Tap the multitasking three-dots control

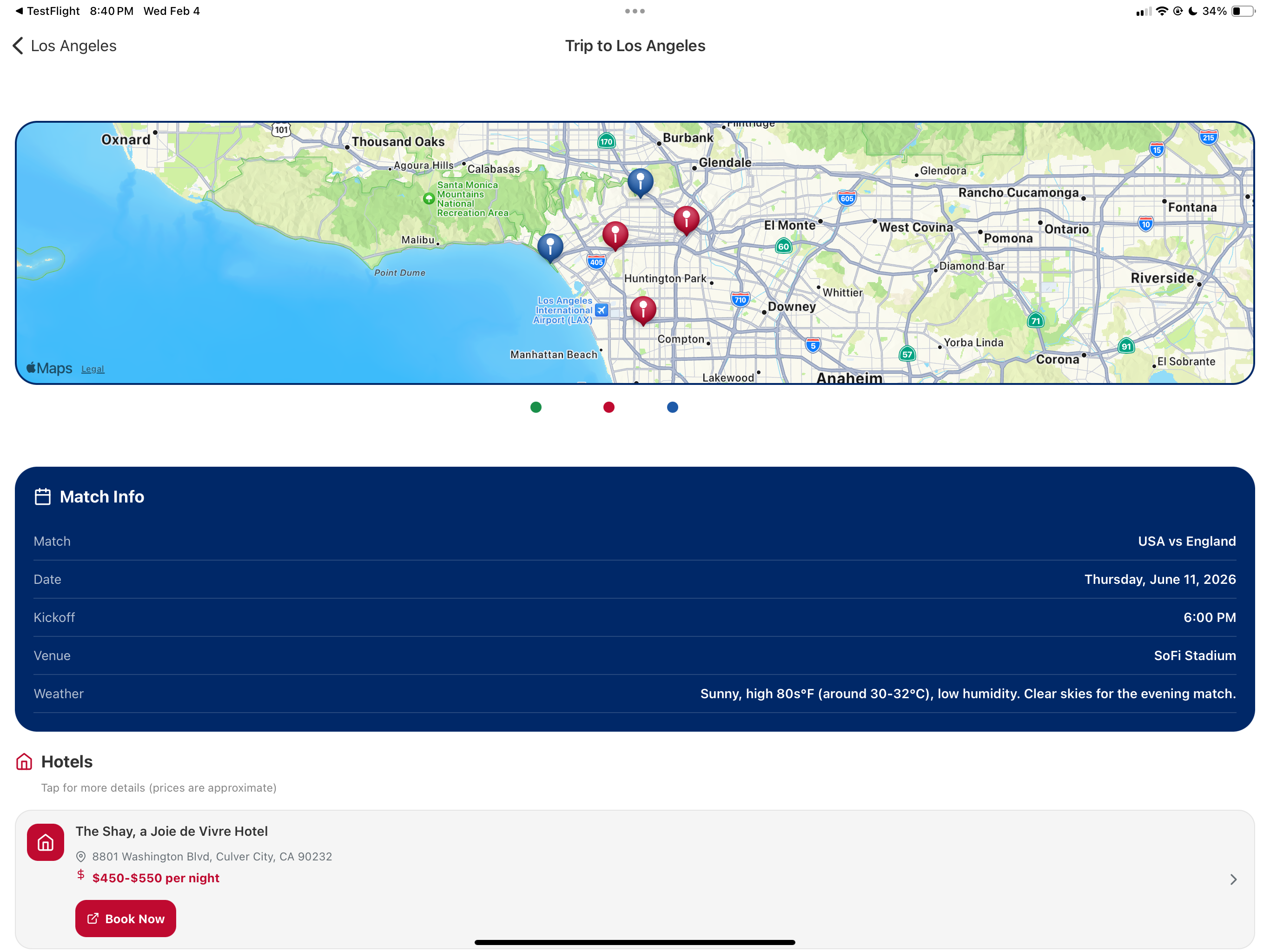[x=635, y=11]
